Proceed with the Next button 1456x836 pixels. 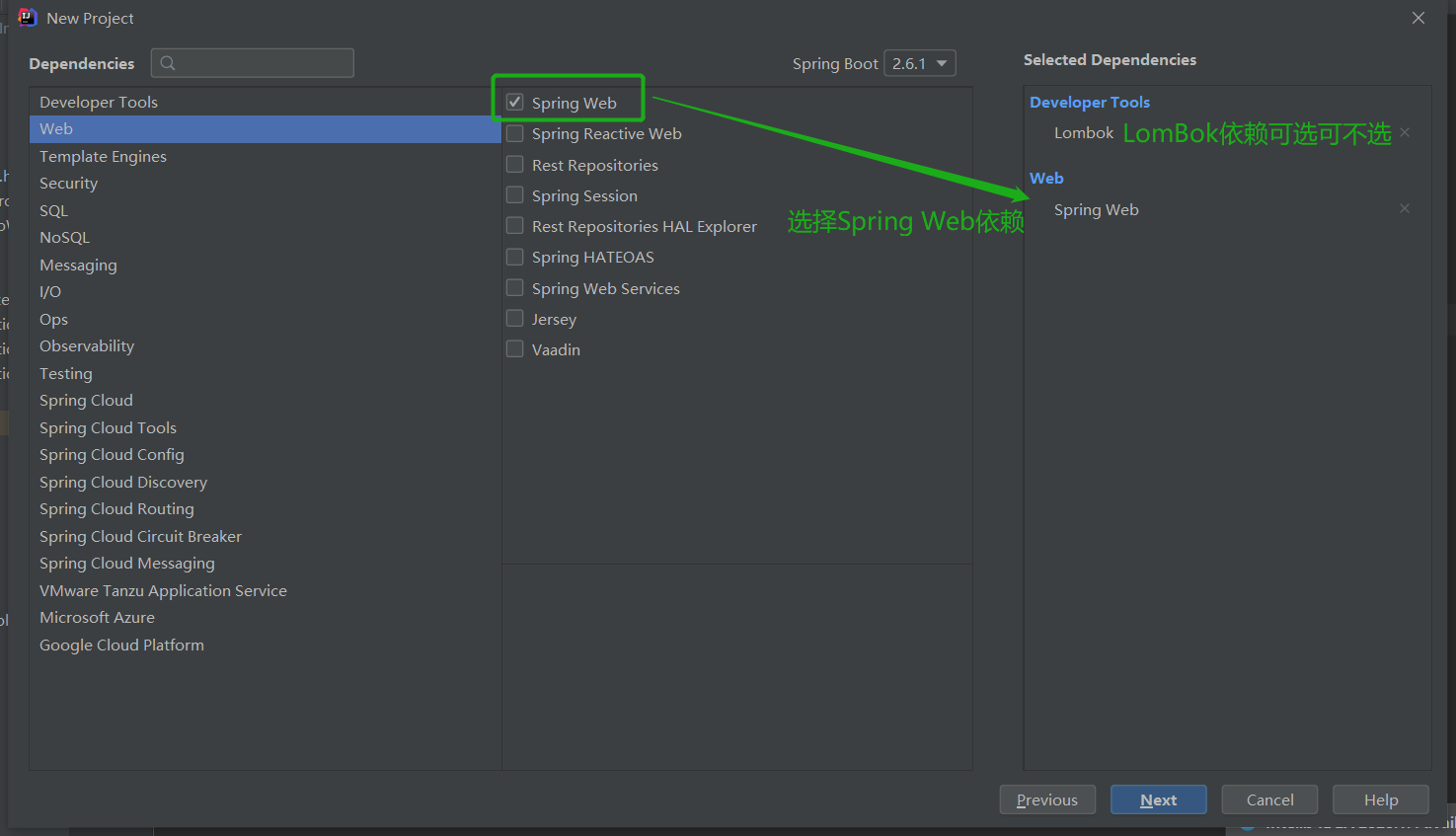(1159, 799)
